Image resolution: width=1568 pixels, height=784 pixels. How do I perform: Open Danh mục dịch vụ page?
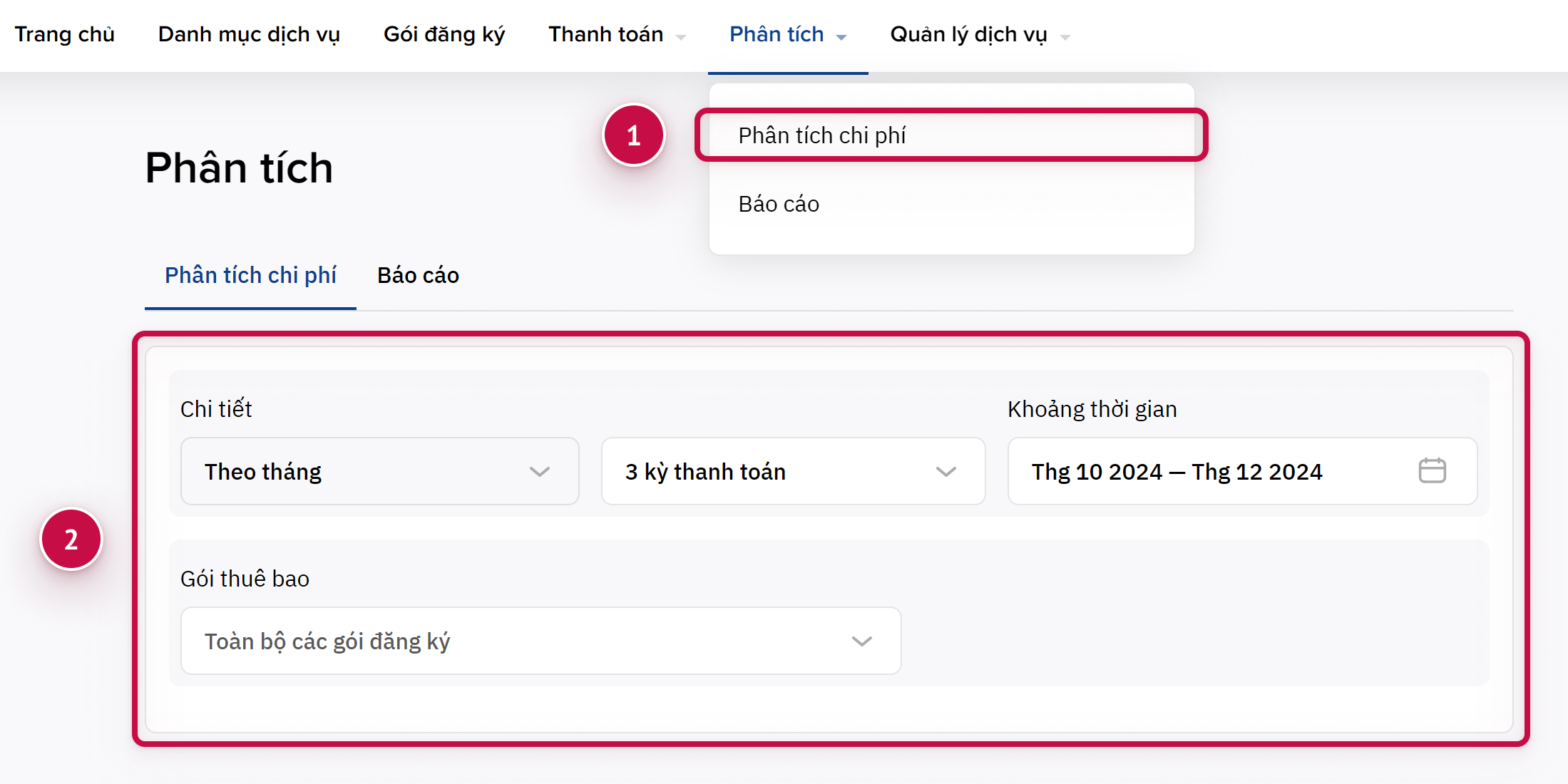[x=249, y=35]
